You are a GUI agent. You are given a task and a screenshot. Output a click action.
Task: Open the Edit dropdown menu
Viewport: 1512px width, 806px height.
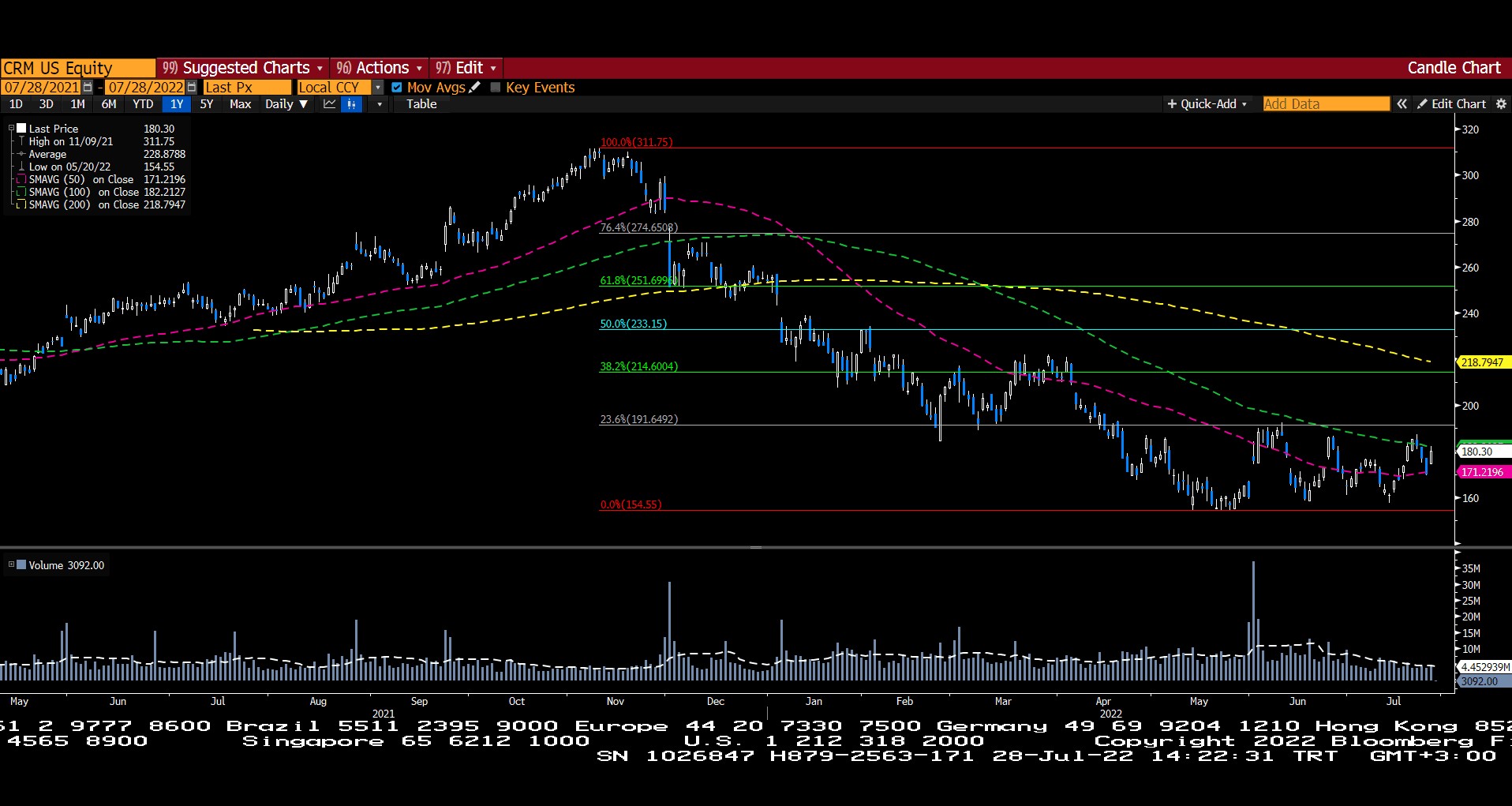coord(466,68)
